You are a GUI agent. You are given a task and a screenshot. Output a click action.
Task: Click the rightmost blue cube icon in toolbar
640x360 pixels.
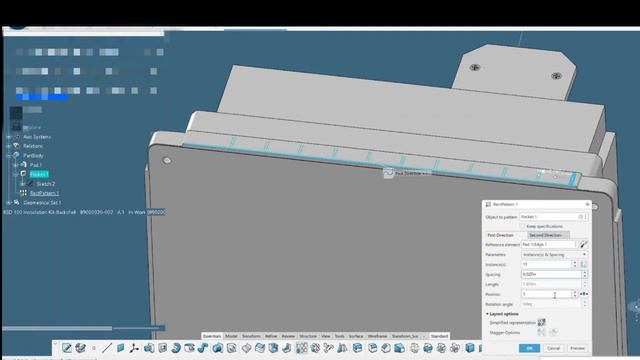pos(469,348)
